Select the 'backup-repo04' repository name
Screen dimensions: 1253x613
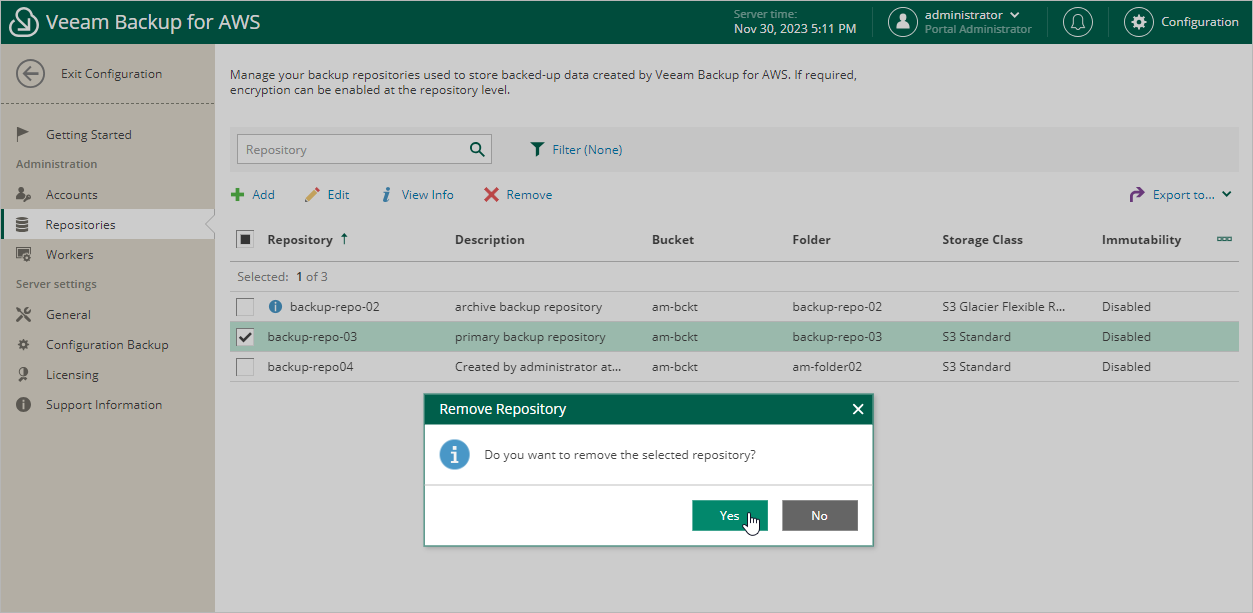point(310,367)
